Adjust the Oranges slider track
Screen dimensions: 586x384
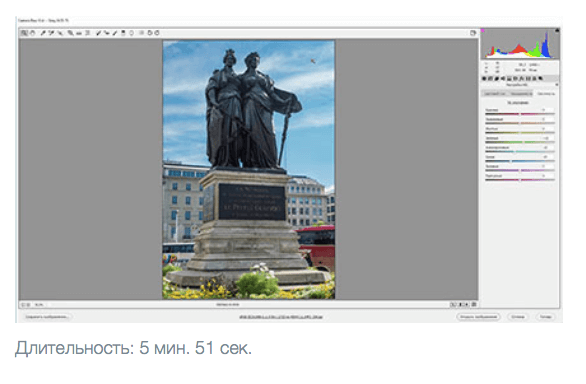click(x=519, y=123)
